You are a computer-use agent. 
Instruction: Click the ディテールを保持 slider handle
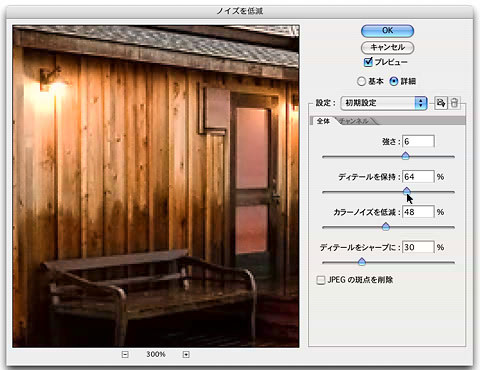[x=407, y=191]
